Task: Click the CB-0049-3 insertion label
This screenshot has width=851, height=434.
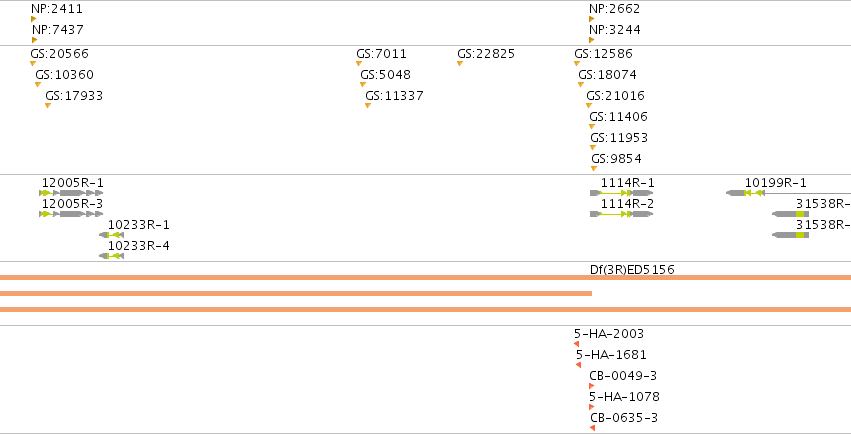Action: [623, 376]
